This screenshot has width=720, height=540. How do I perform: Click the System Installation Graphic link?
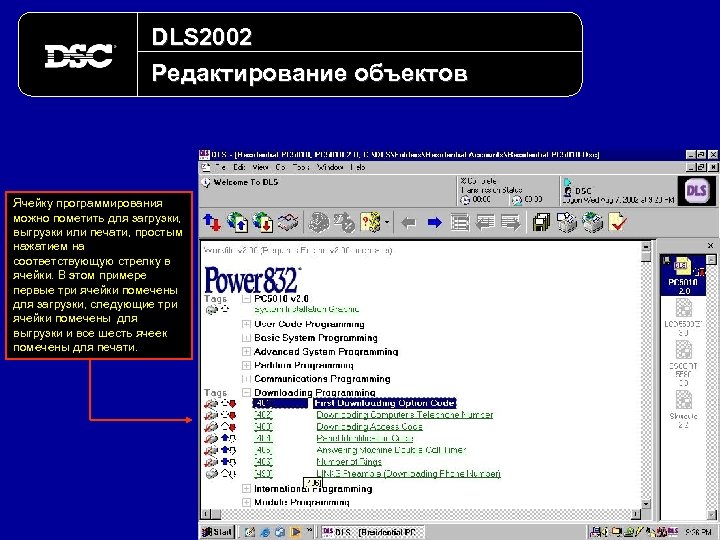307,309
